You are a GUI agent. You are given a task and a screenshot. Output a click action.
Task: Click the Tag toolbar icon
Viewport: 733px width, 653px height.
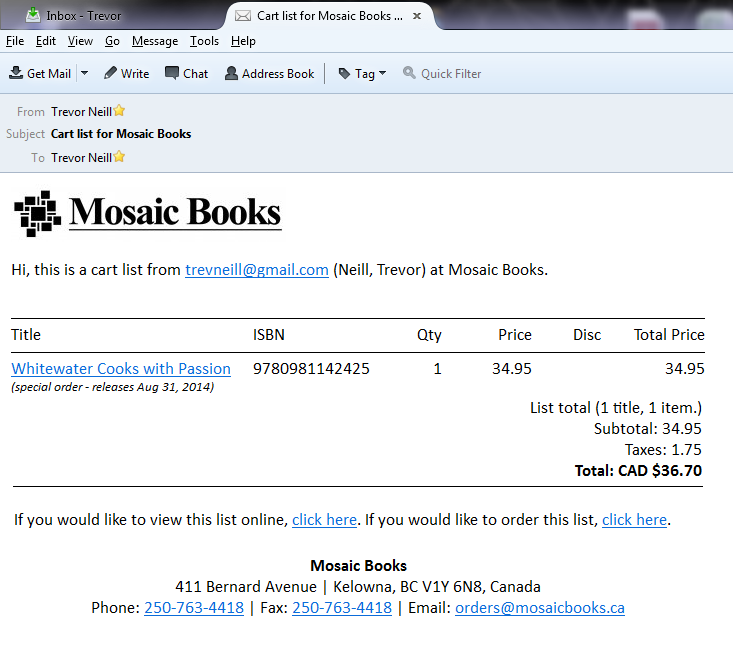pos(345,73)
